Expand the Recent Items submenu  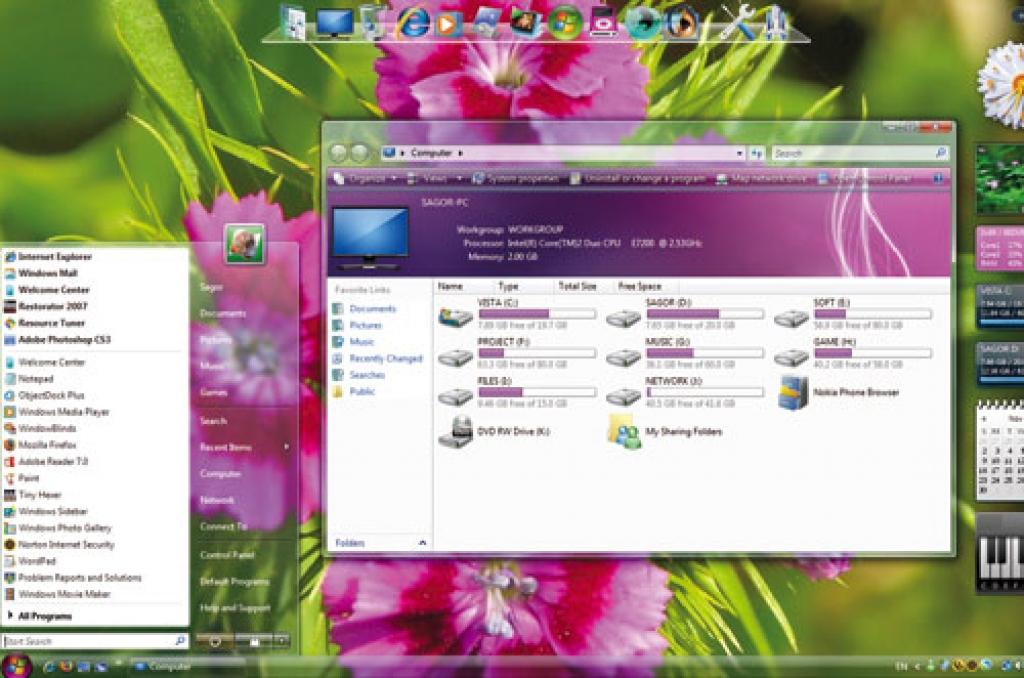(244, 447)
